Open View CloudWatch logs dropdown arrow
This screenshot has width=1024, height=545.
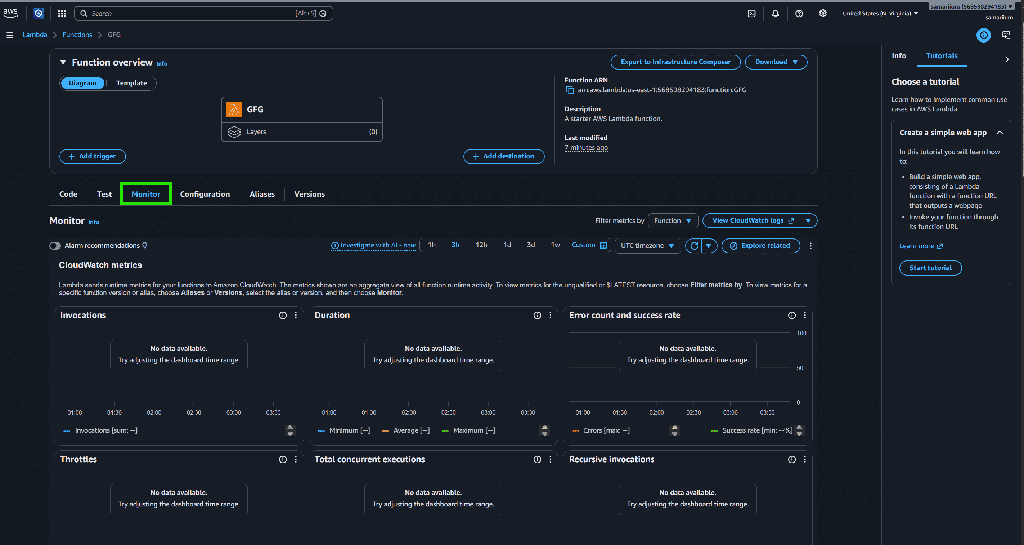coord(808,221)
